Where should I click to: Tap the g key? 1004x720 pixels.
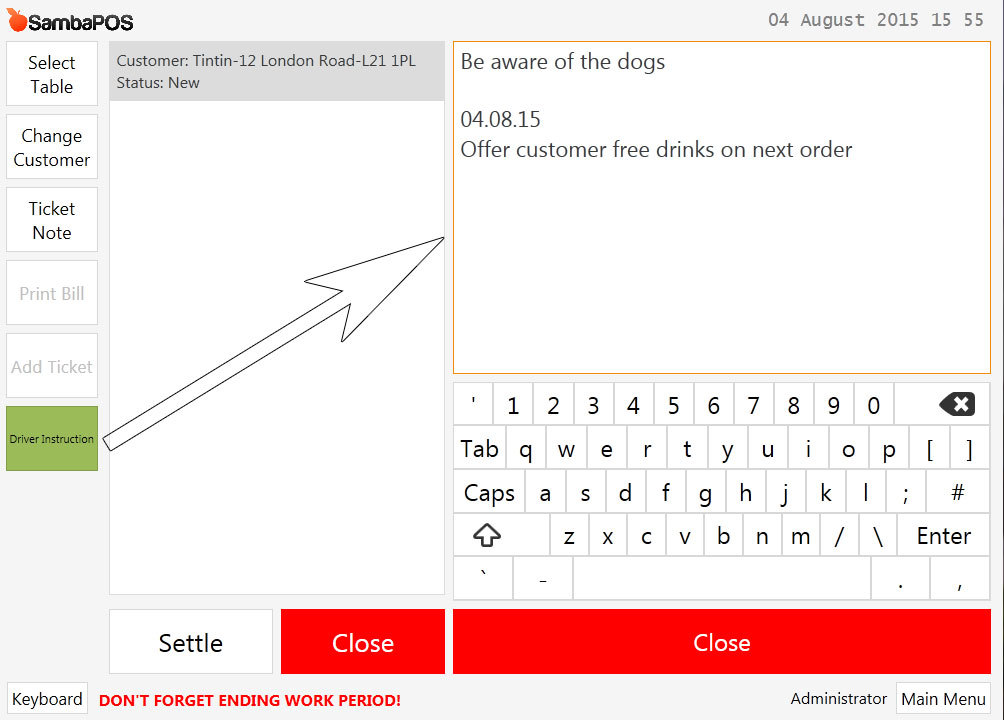click(x=705, y=492)
